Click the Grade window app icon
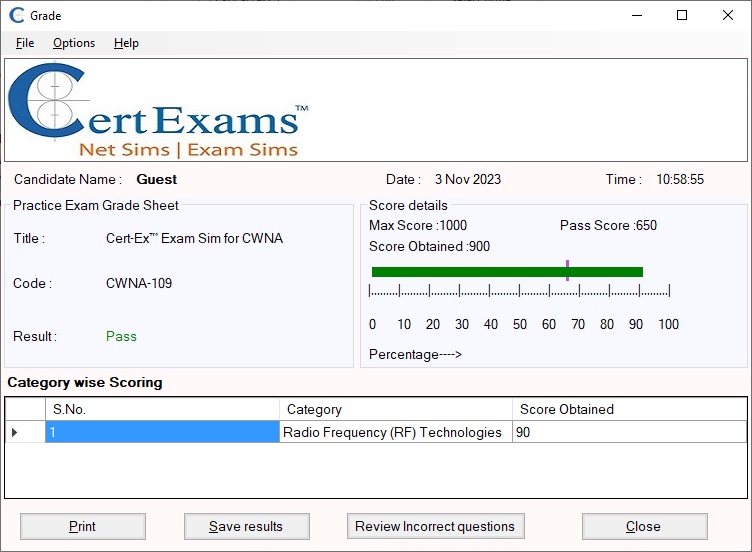 pyautogui.click(x=17, y=15)
